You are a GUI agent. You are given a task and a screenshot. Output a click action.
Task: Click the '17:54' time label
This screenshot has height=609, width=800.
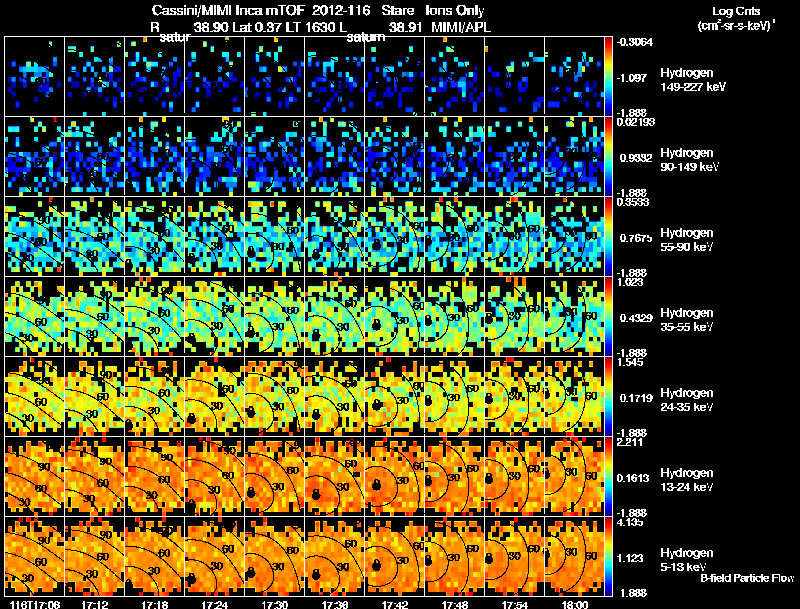click(515, 604)
